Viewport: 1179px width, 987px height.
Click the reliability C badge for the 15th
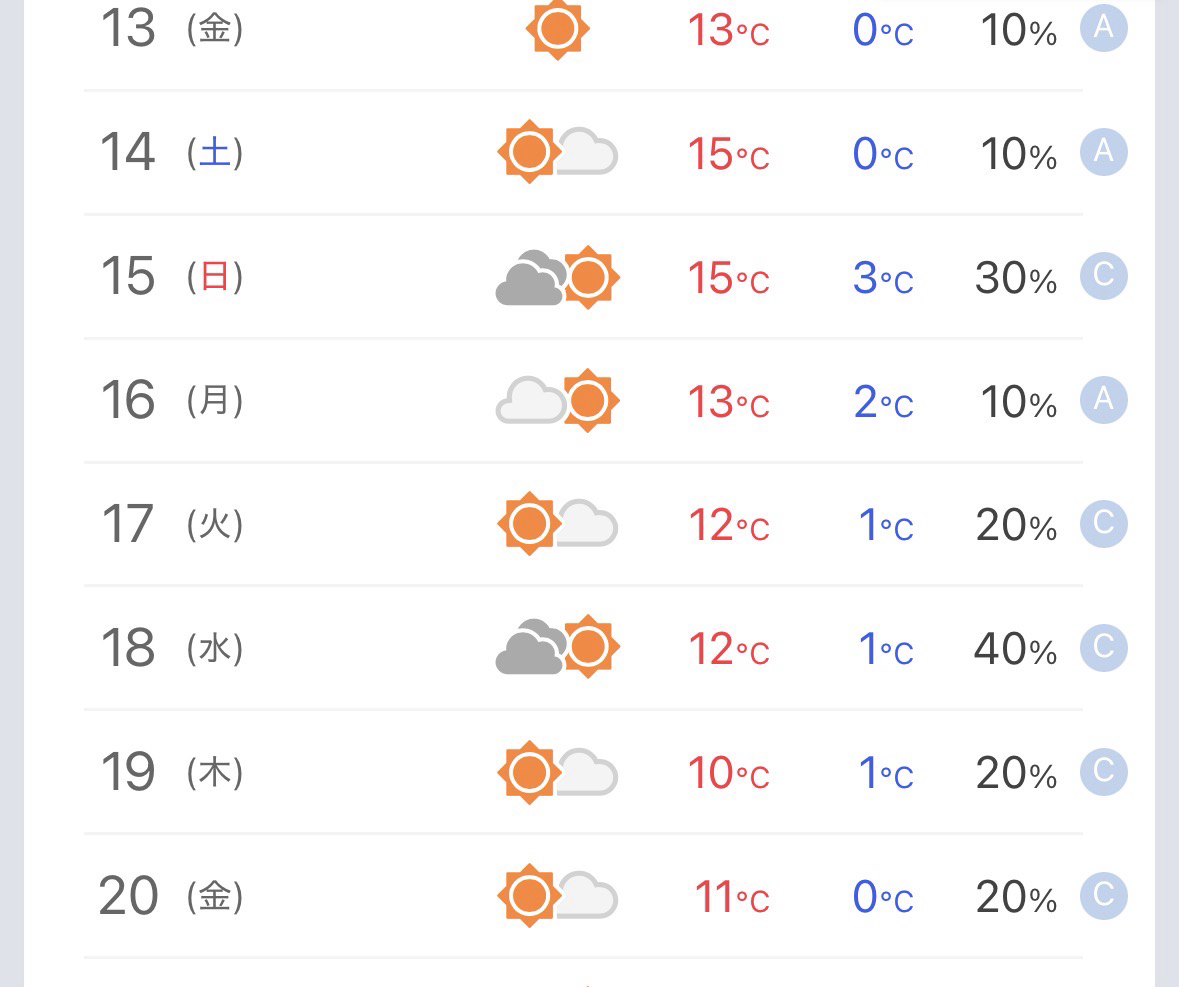pyautogui.click(x=1103, y=276)
